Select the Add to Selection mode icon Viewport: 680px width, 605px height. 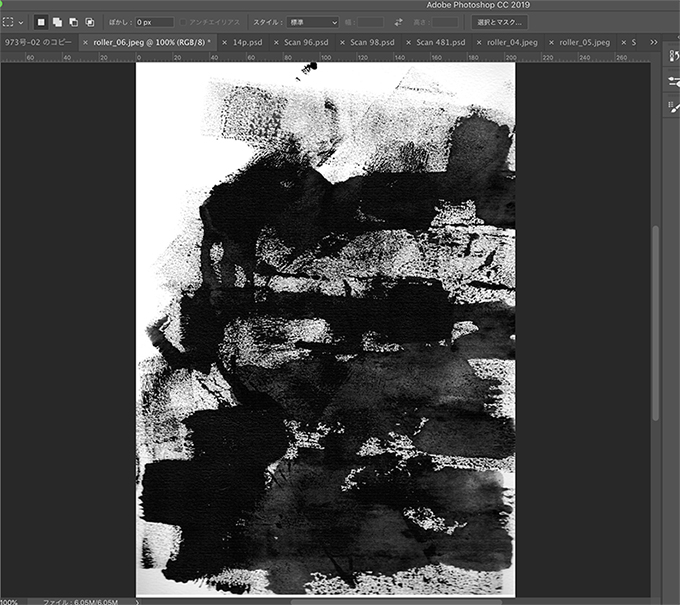click(57, 21)
